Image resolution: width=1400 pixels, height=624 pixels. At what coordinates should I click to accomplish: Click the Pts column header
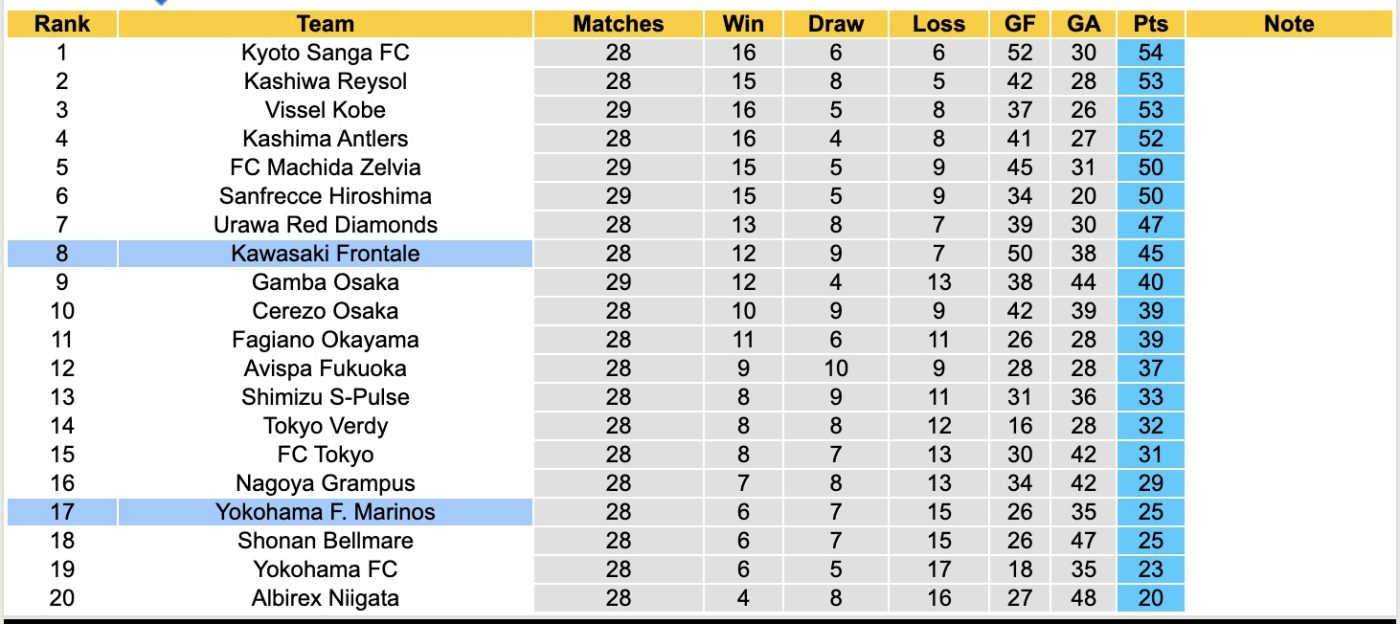(1151, 24)
